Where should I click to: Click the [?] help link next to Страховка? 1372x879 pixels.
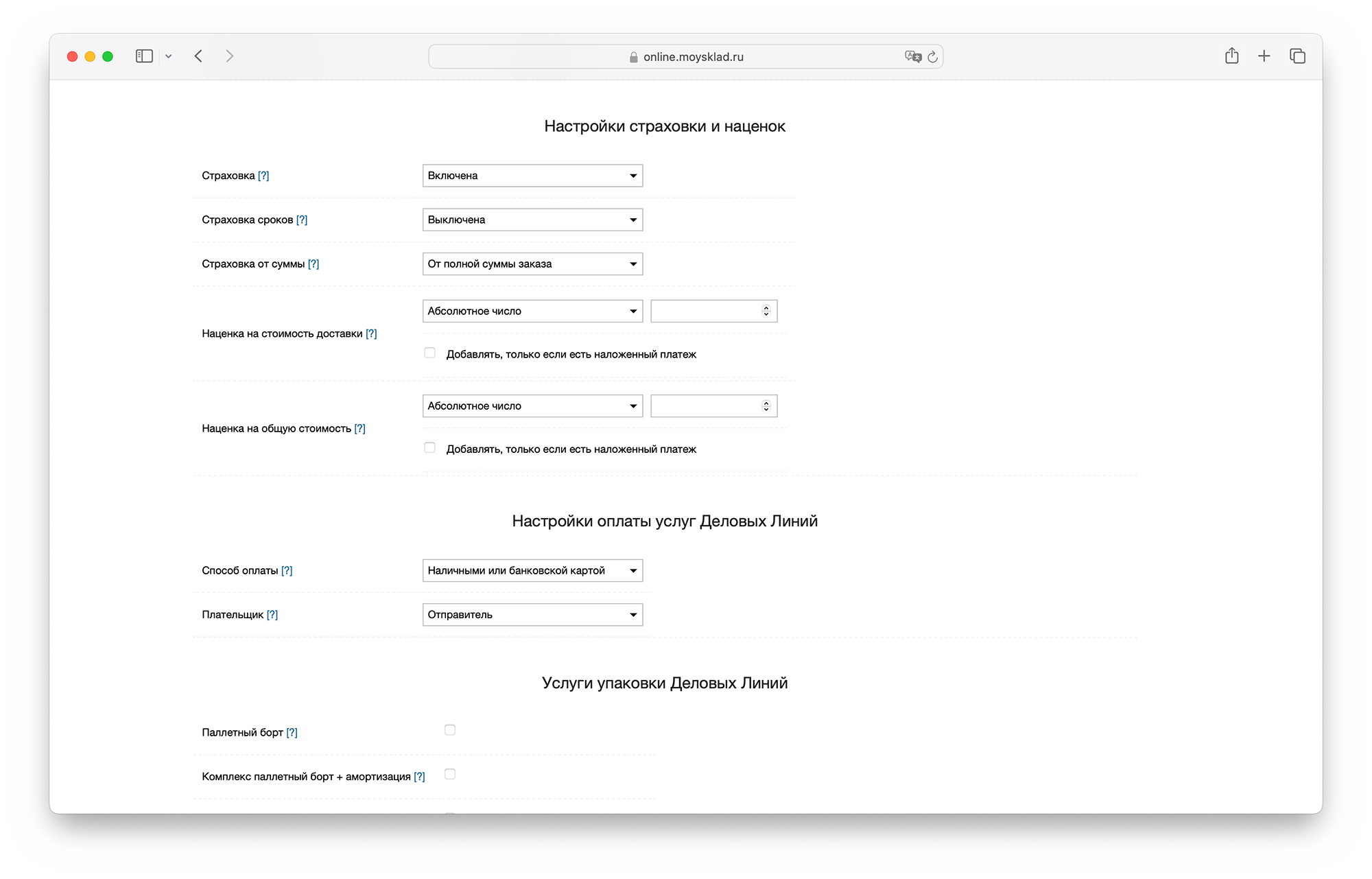[x=263, y=176]
